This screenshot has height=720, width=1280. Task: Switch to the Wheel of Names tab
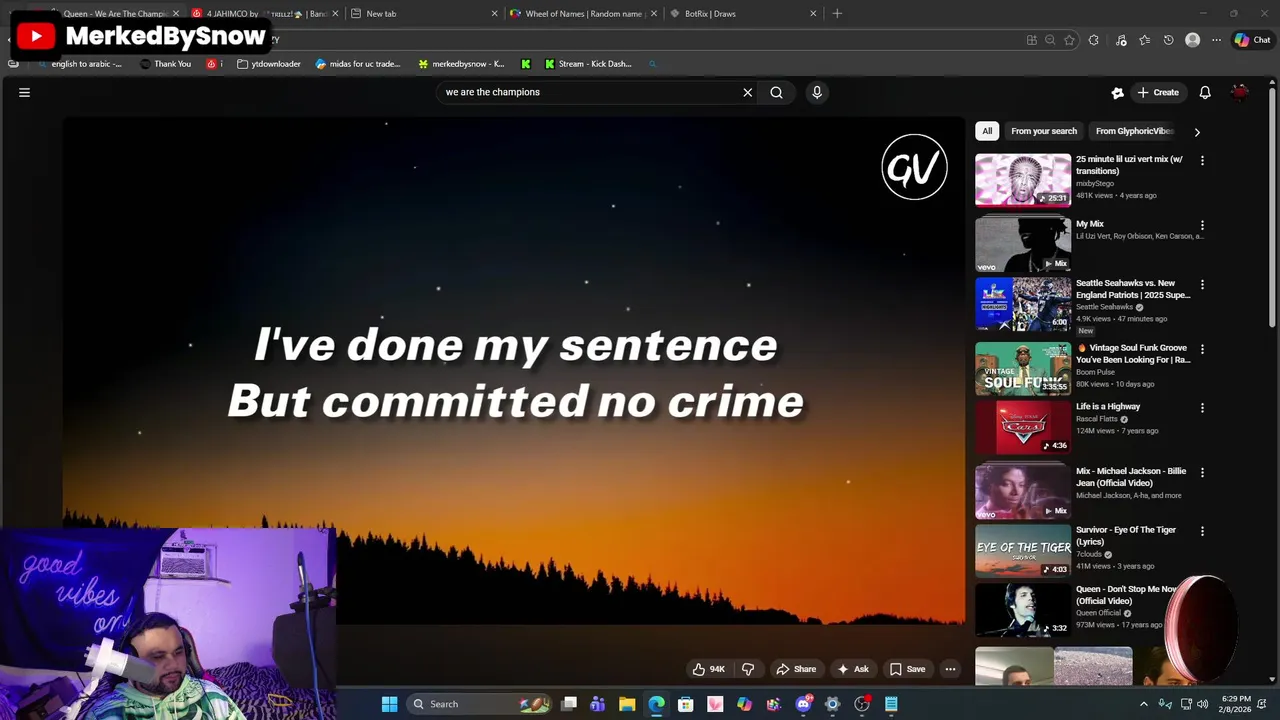tap(583, 14)
